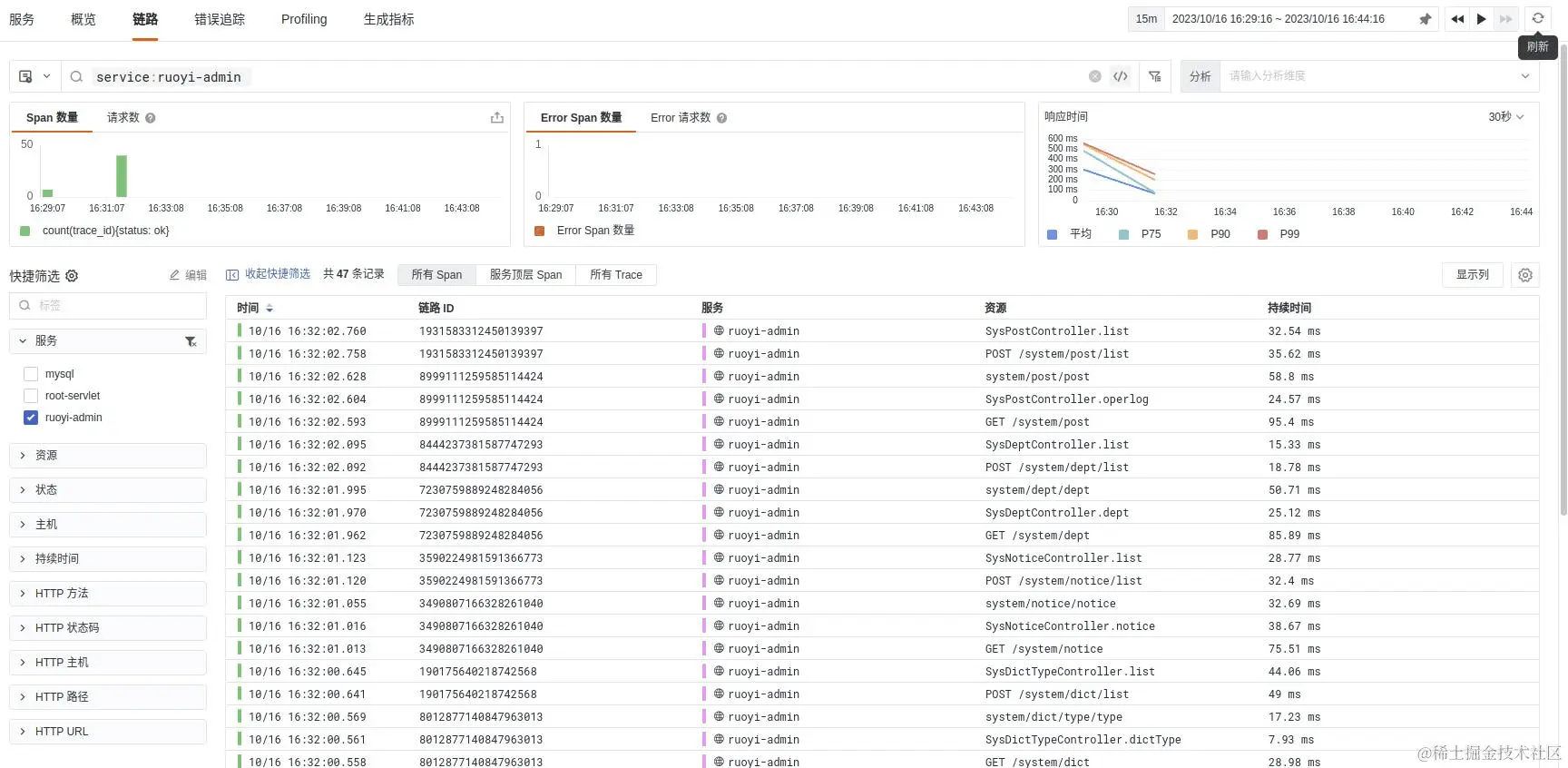This screenshot has height=768, width=1568.
Task: Switch to code query mode icon
Action: click(1121, 76)
